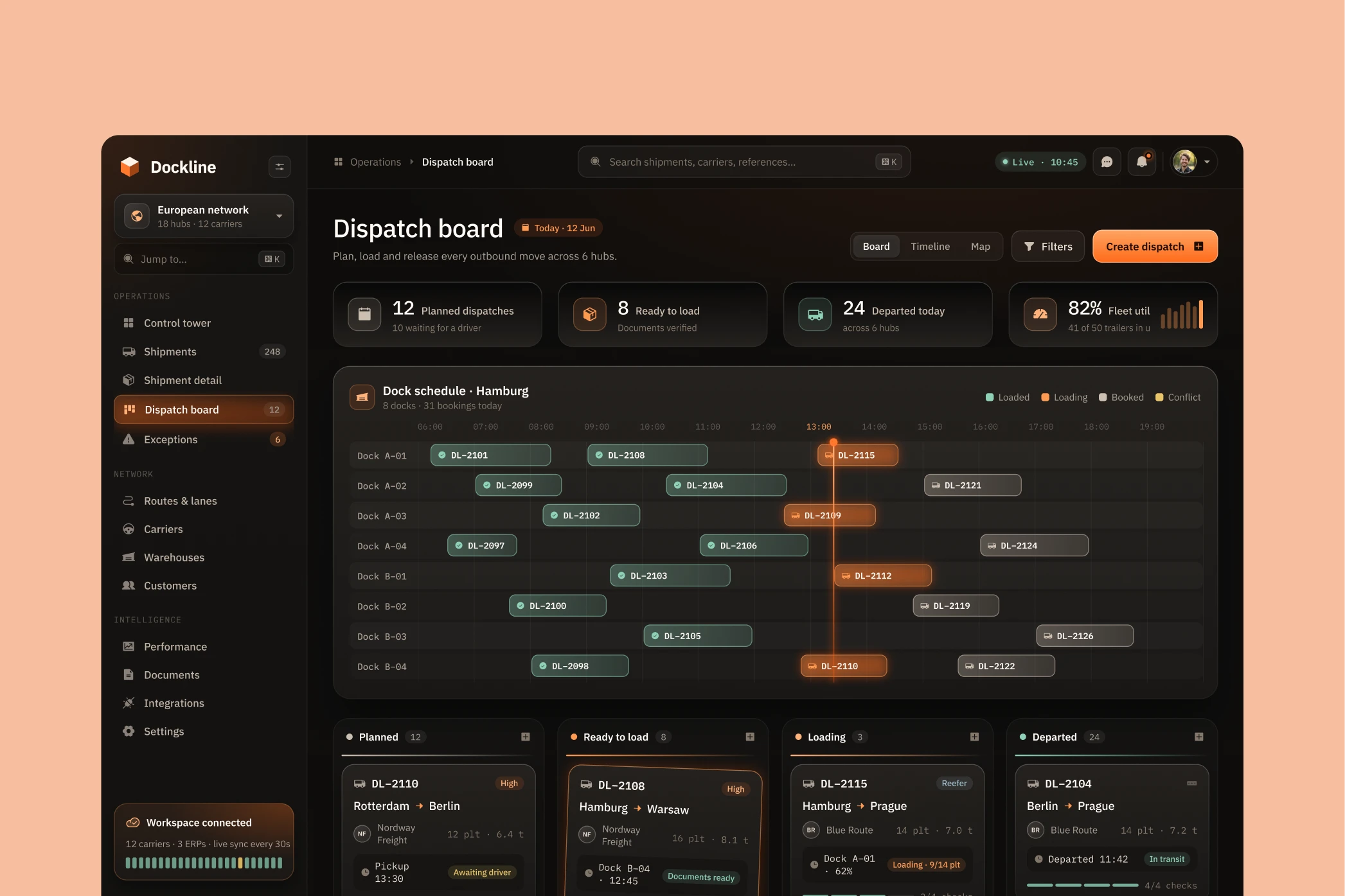
Task: Click the Fleet util gauge icon
Action: pyautogui.click(x=1040, y=315)
